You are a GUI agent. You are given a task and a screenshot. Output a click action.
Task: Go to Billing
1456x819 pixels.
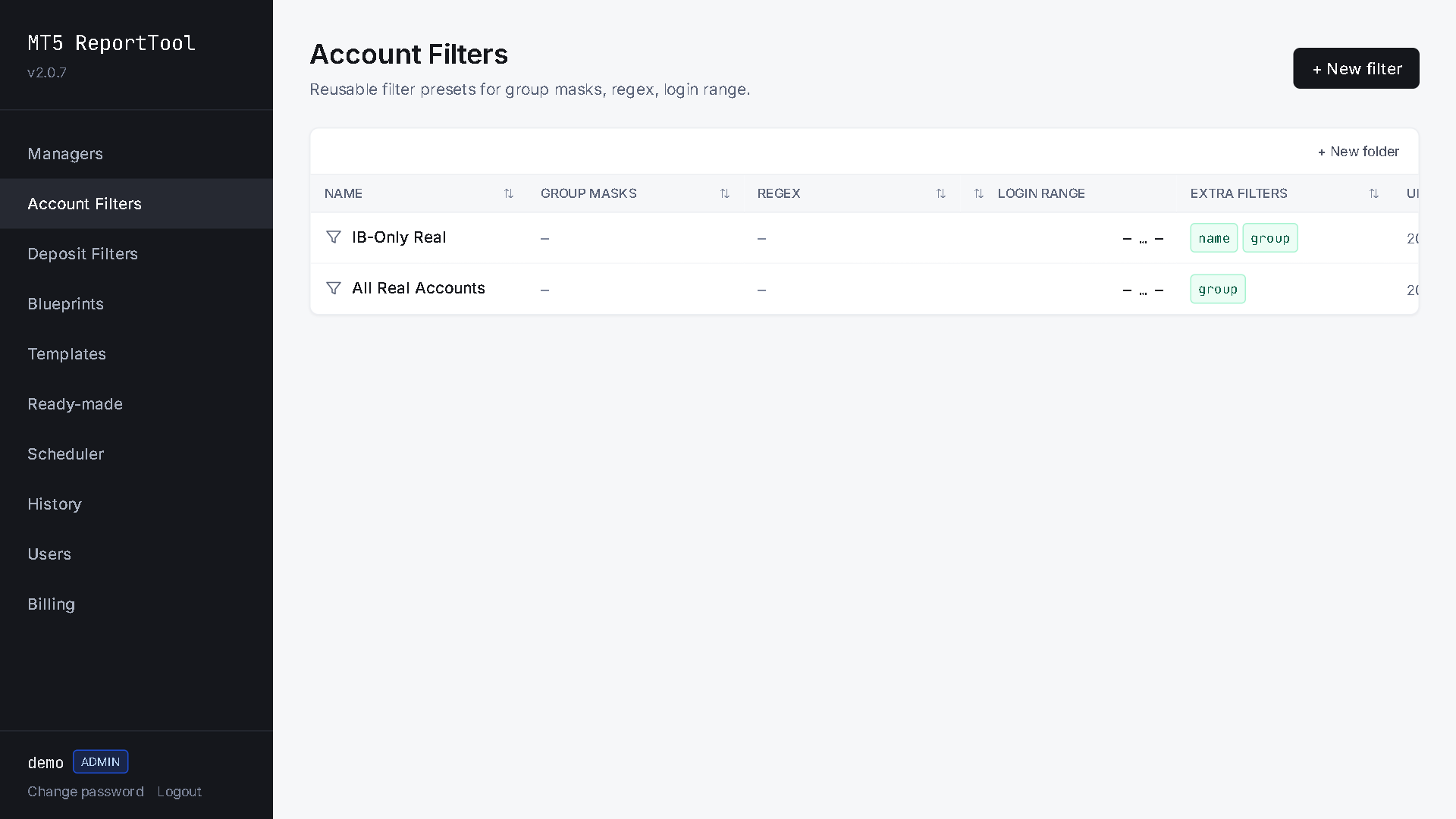[x=136, y=604]
